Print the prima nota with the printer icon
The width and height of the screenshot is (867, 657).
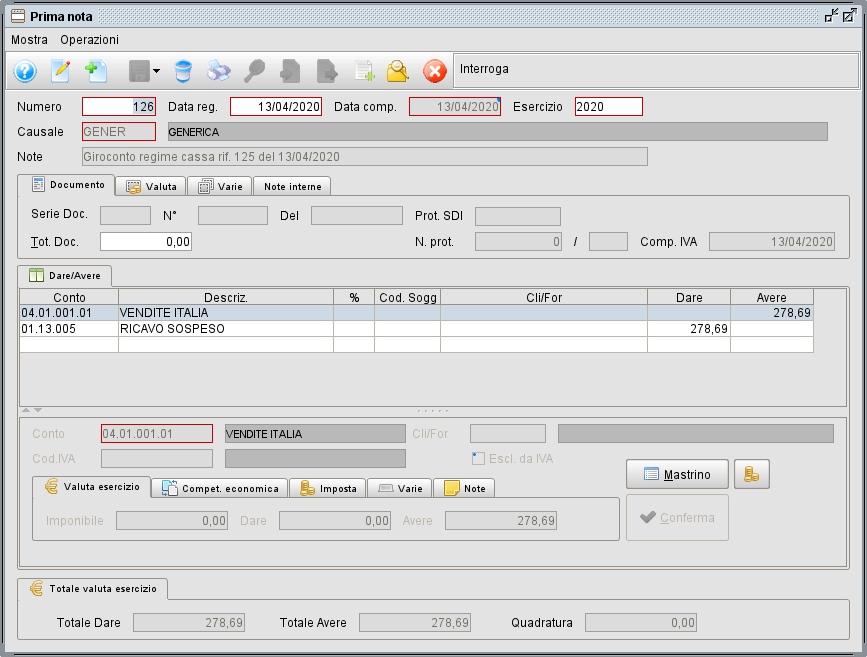point(219,71)
